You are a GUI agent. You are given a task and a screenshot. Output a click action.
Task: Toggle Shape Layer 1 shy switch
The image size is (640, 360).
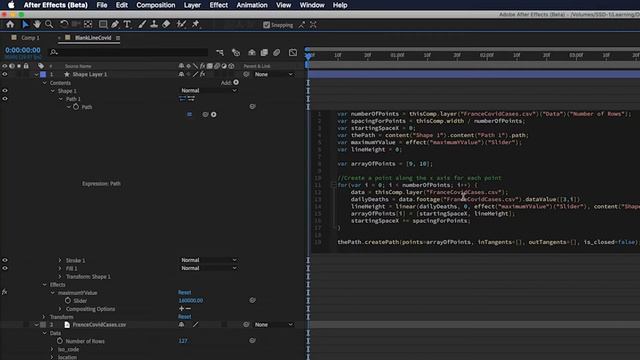pyautogui.click(x=181, y=74)
